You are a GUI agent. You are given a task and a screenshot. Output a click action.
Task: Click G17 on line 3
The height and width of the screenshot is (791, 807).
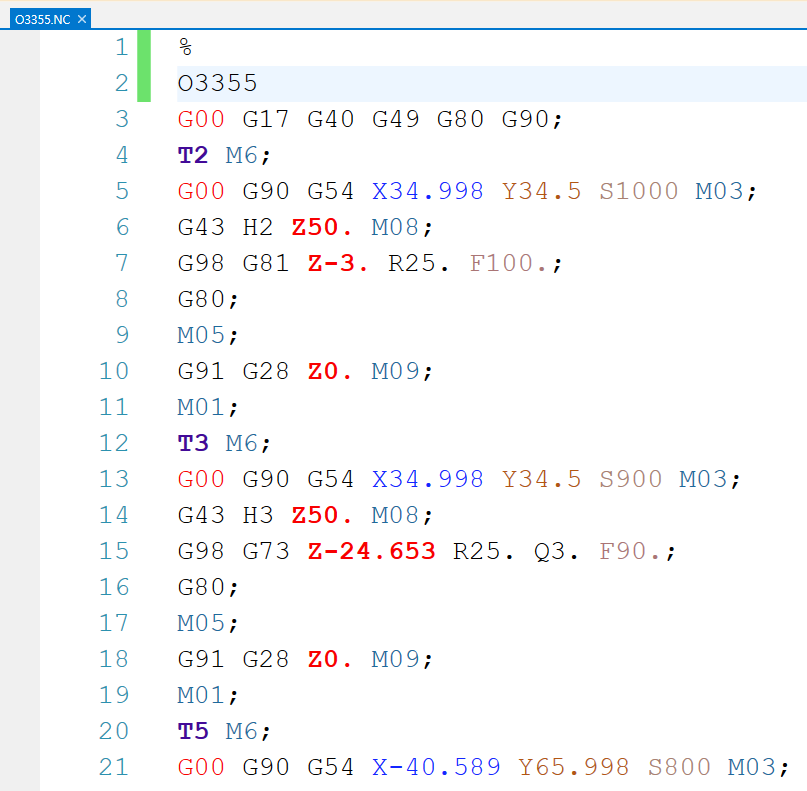coord(266,119)
